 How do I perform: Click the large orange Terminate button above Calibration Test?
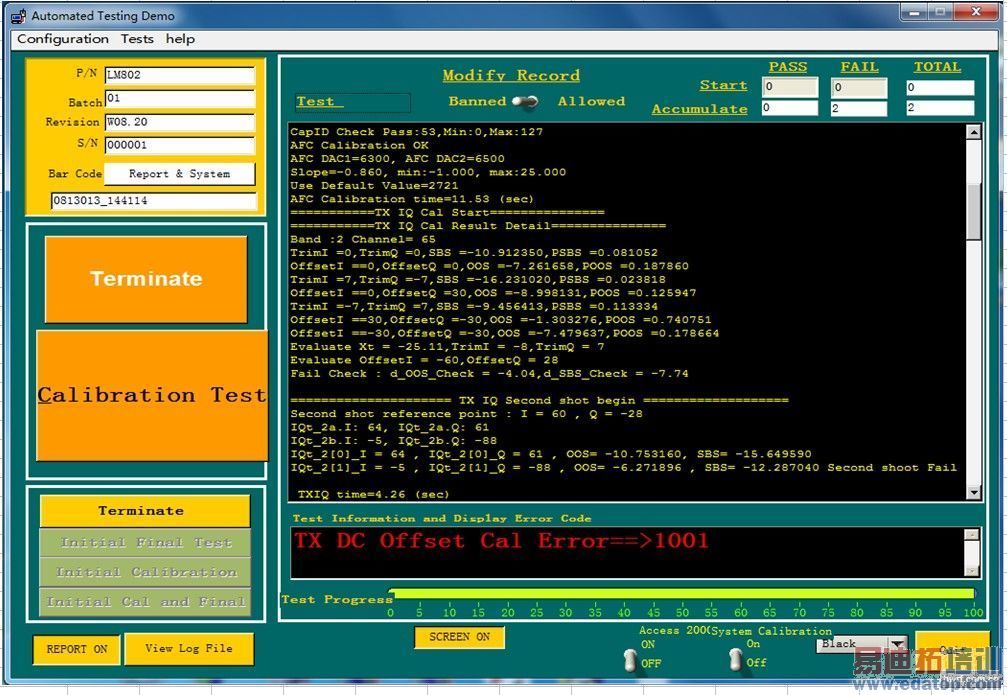(x=146, y=279)
